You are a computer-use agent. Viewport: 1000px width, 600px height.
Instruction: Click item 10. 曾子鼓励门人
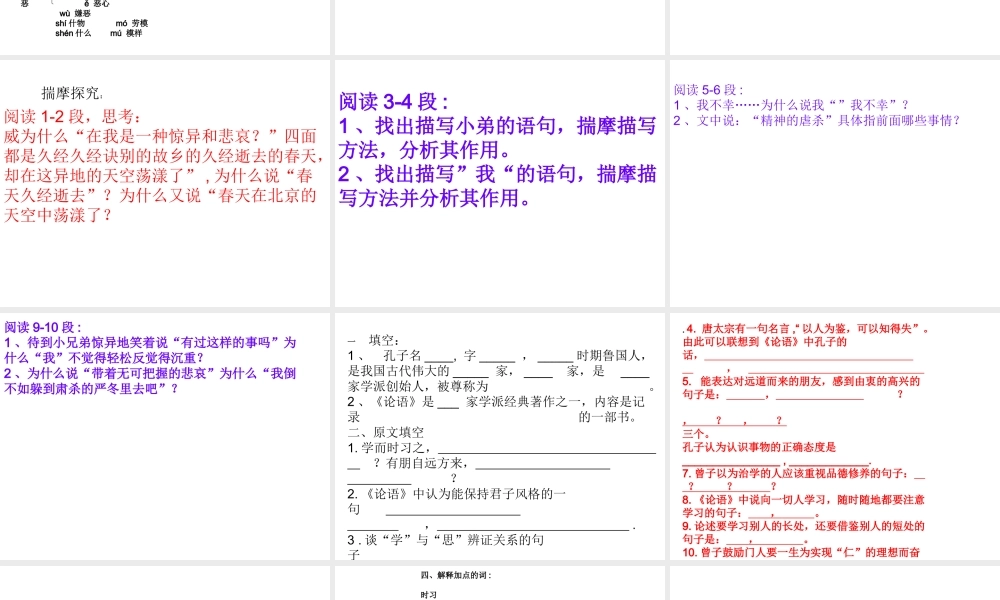click(801, 552)
